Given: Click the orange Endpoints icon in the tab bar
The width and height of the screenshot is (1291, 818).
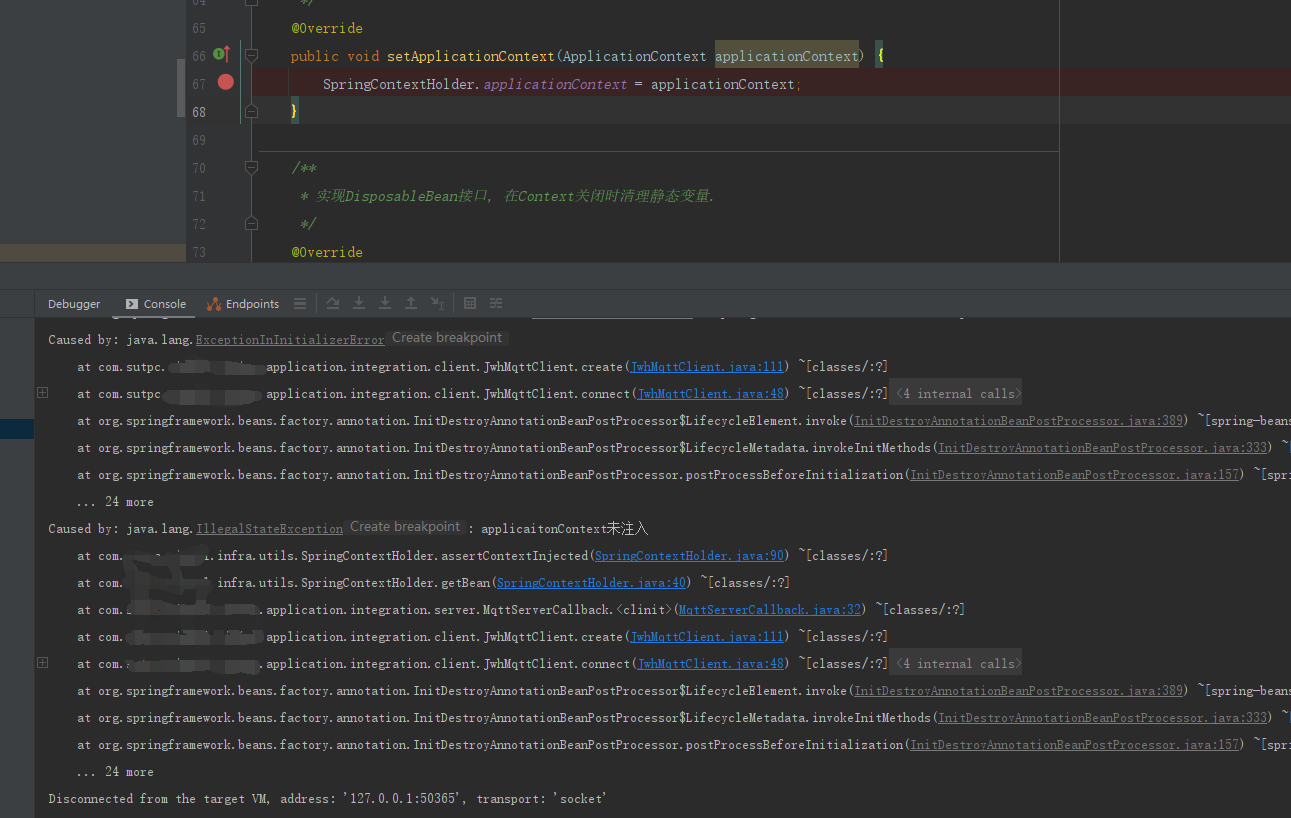Looking at the screenshot, I should pyautogui.click(x=213, y=303).
